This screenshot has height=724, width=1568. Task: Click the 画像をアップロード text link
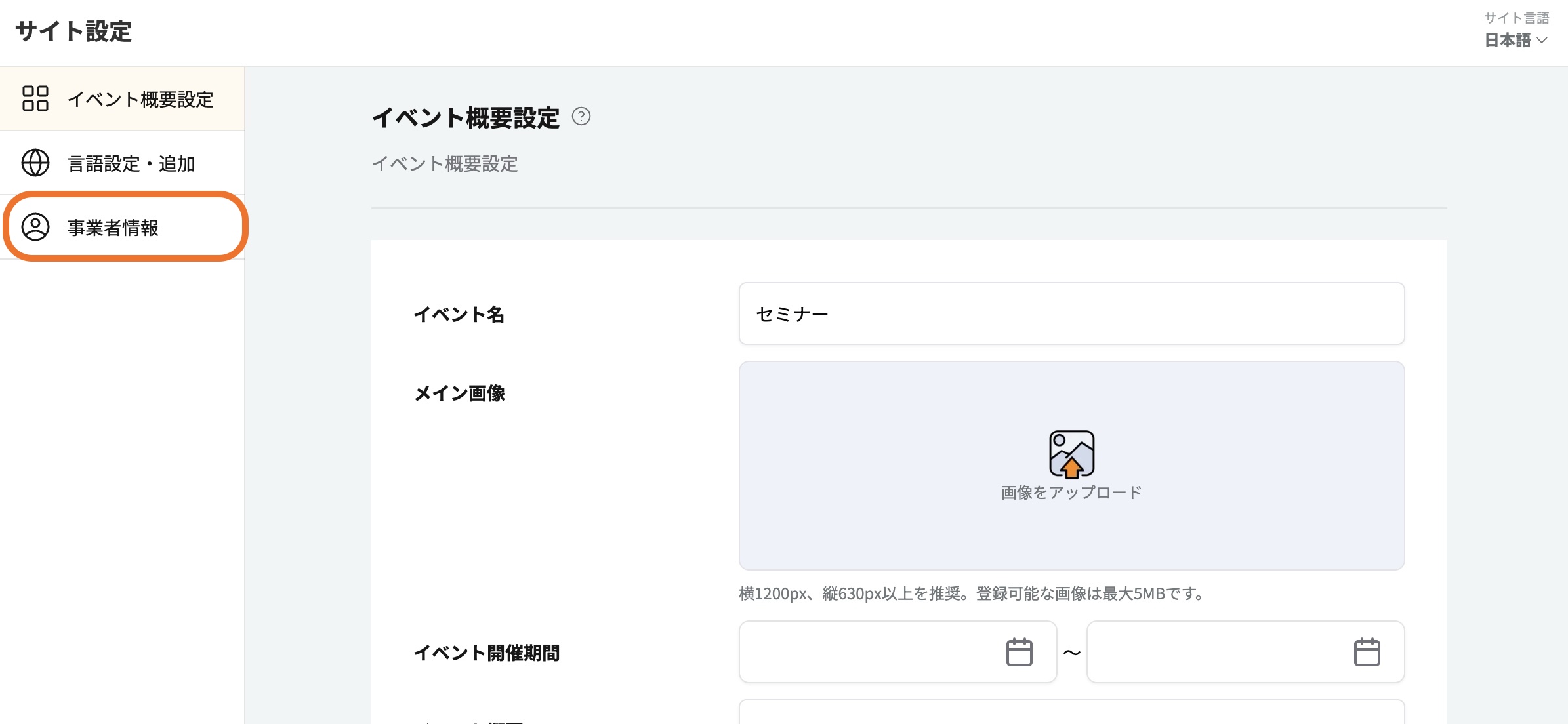pos(1071,493)
